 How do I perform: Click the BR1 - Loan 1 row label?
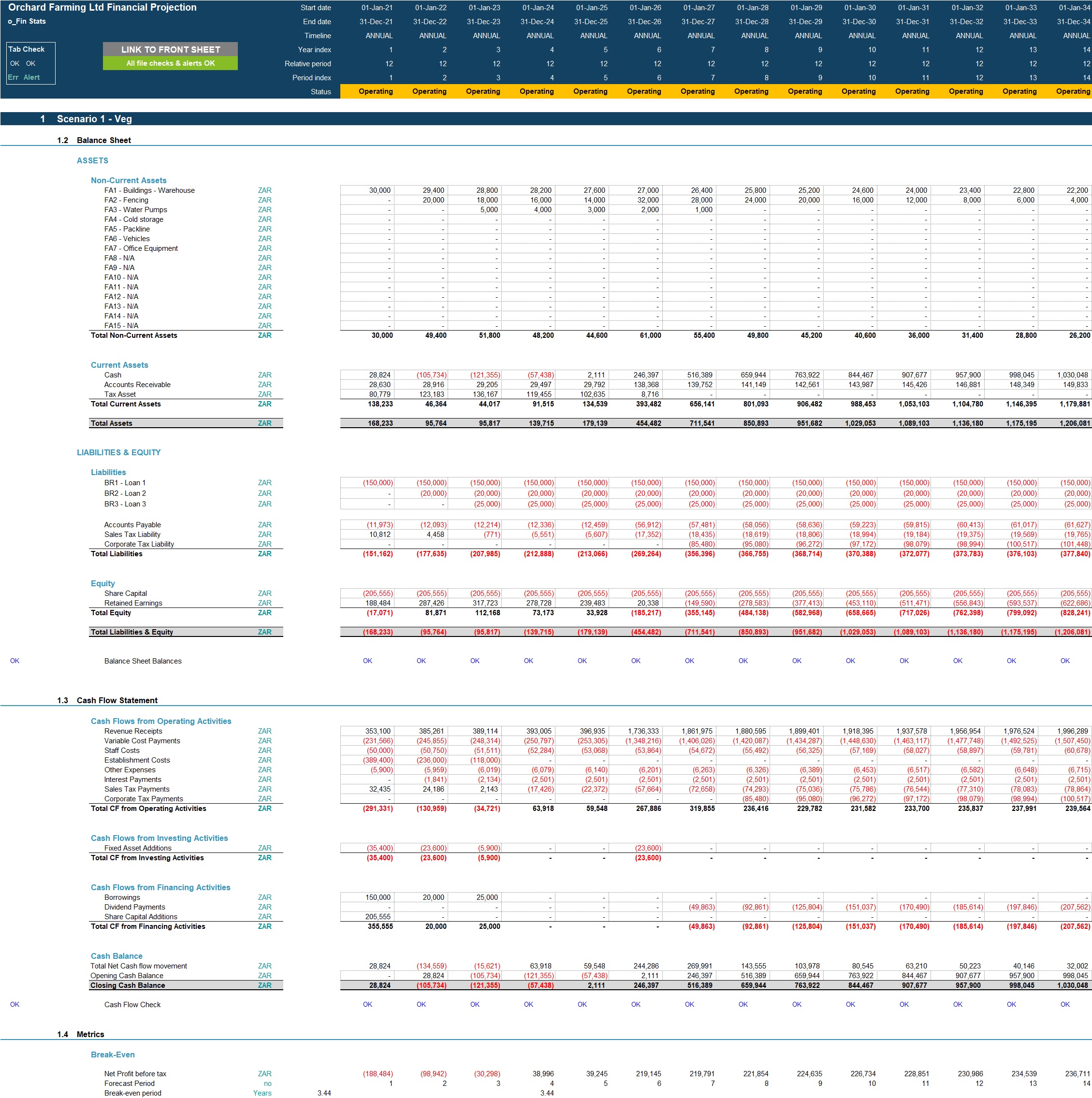pyautogui.click(x=125, y=483)
